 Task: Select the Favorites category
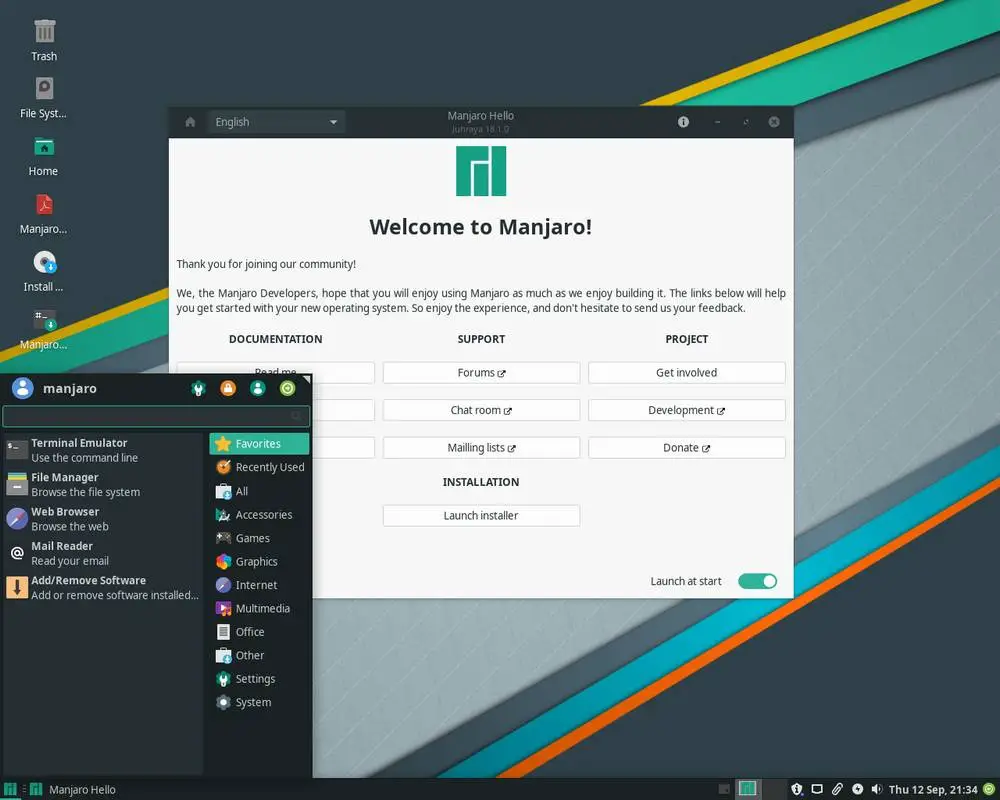coord(259,443)
